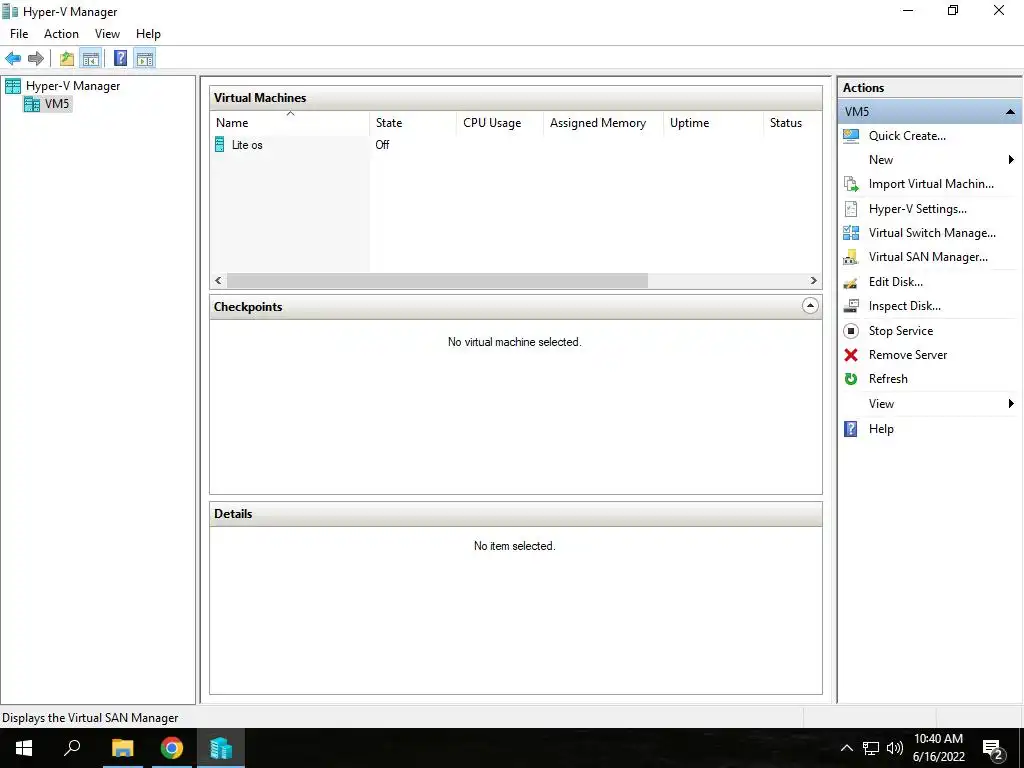Click the Forward arrow toolbar icon
The width and height of the screenshot is (1024, 768).
click(36, 59)
